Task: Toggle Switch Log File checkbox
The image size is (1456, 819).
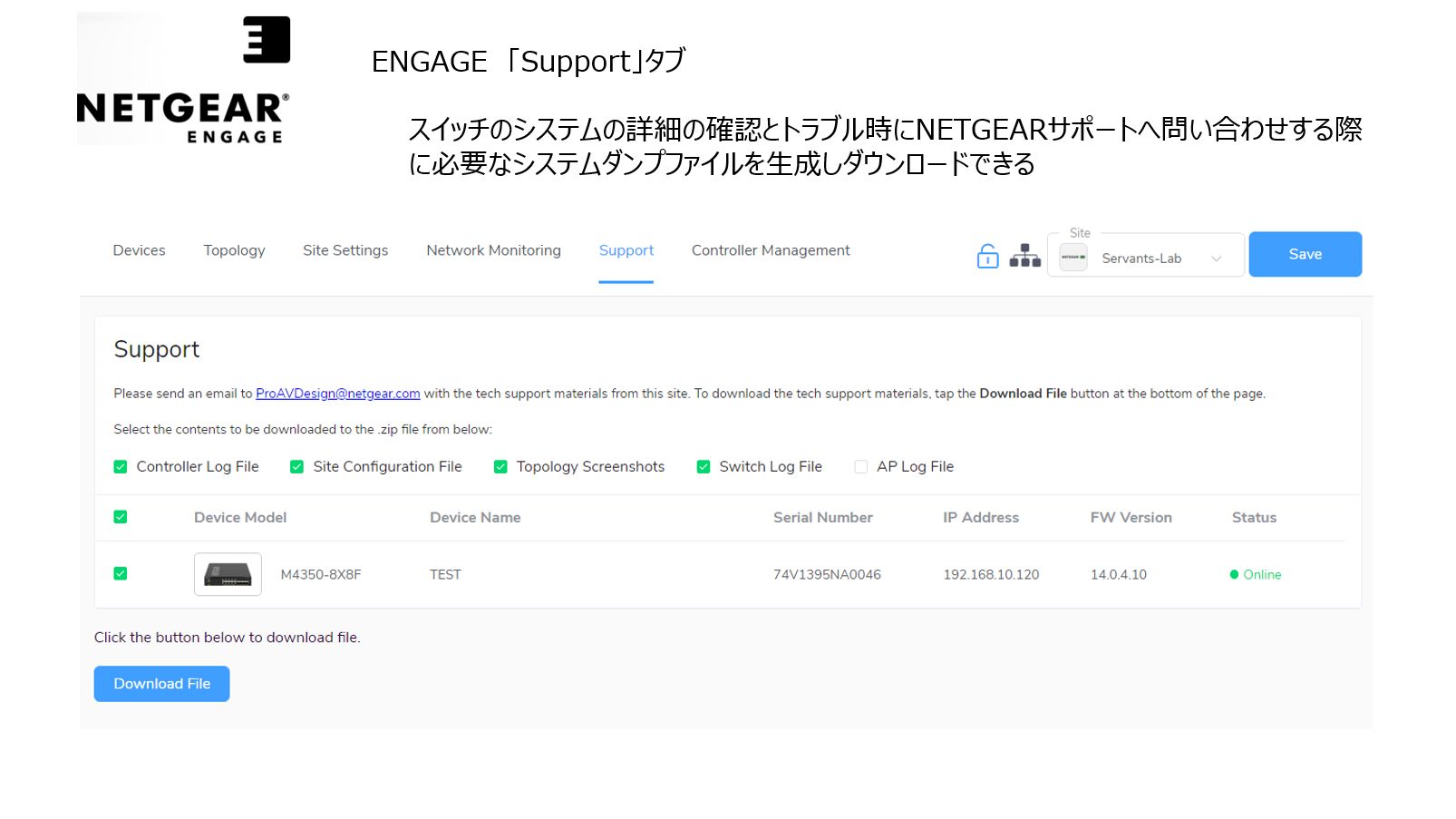Action: [703, 466]
